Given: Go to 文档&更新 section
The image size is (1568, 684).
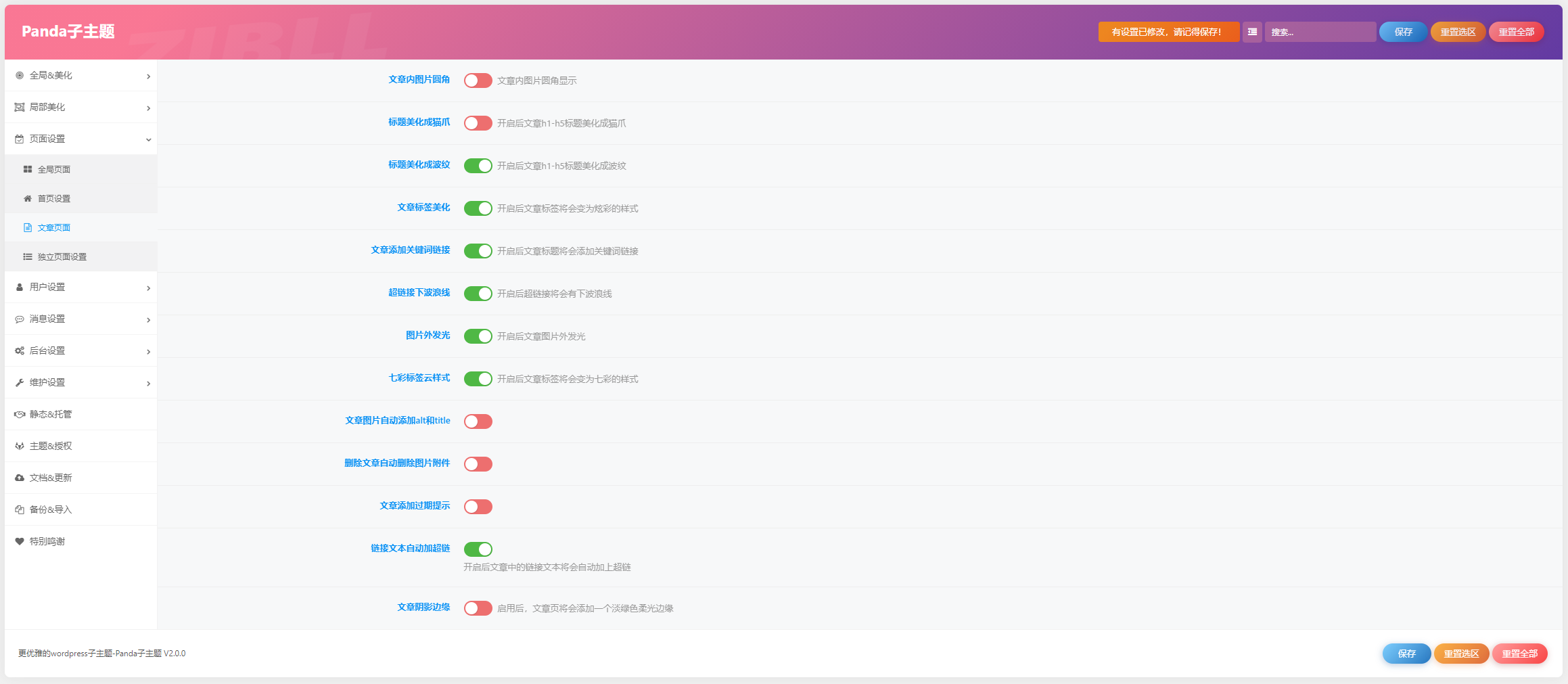Looking at the screenshot, I should click(x=80, y=478).
